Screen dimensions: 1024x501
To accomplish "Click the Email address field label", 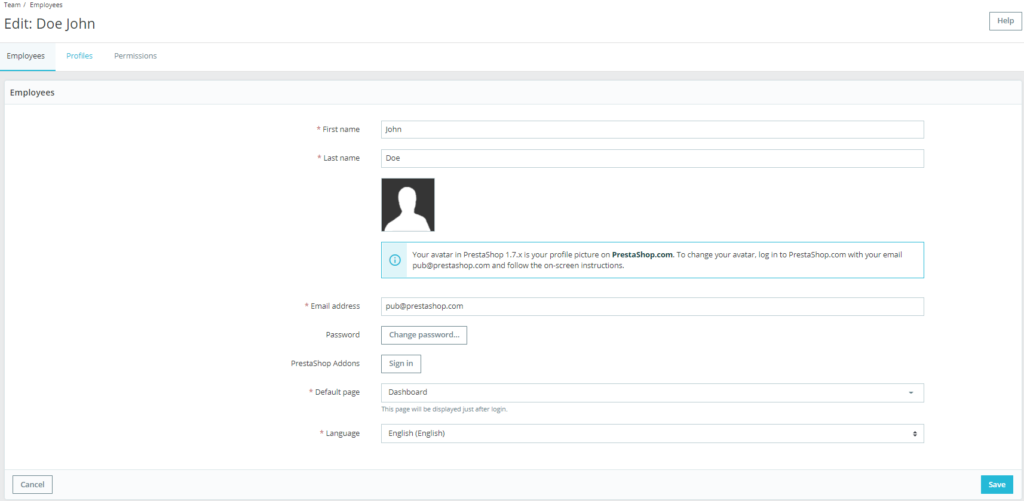I will pos(334,306).
